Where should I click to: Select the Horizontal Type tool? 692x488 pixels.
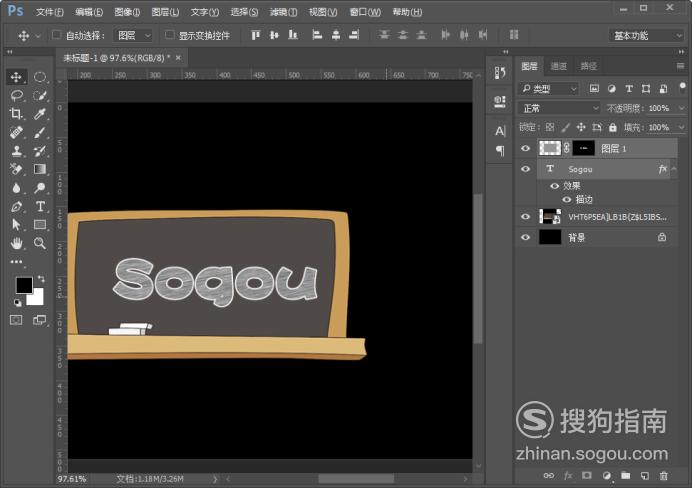[40, 206]
